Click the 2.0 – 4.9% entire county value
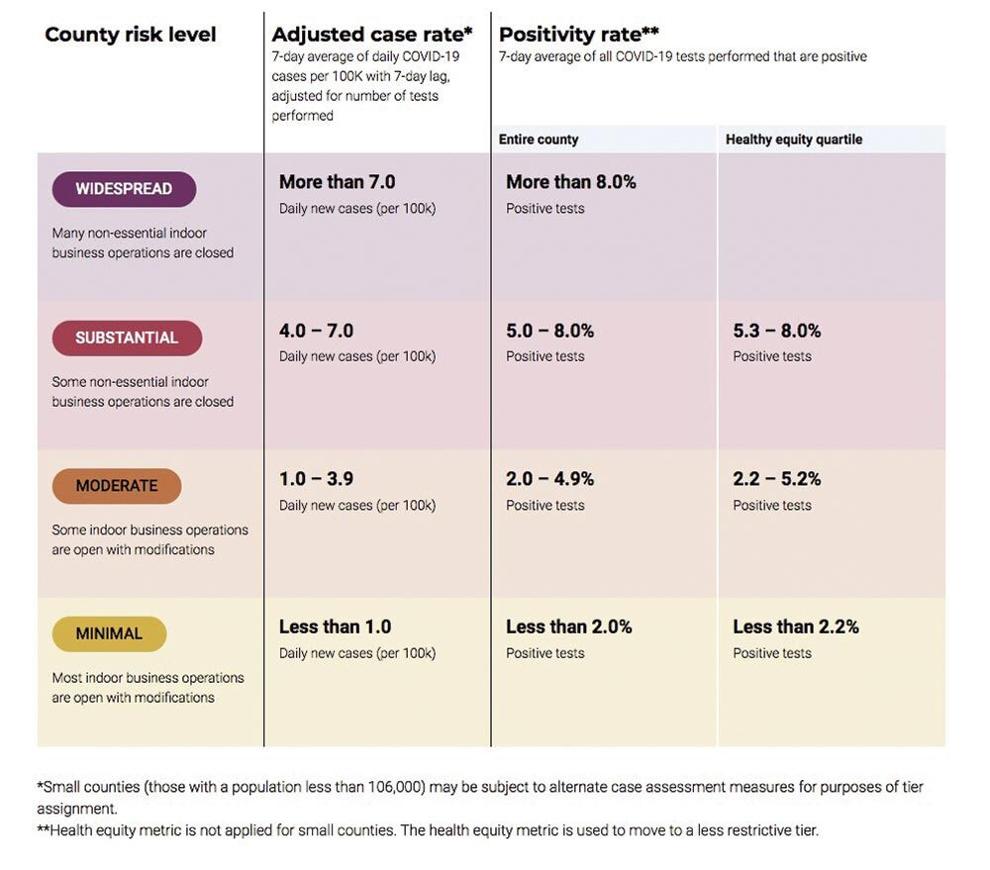This screenshot has width=990, height=870. (x=550, y=479)
